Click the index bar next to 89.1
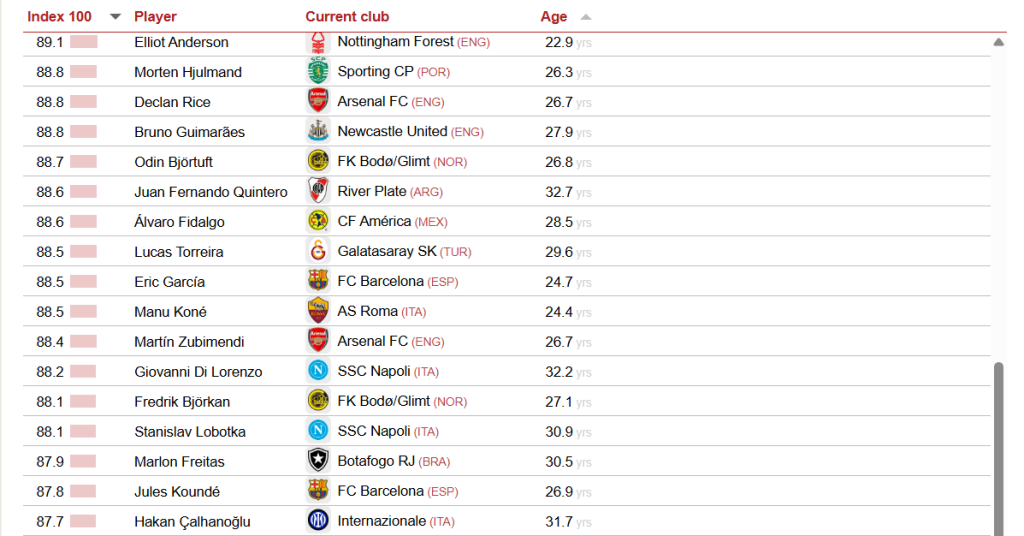 [83, 42]
